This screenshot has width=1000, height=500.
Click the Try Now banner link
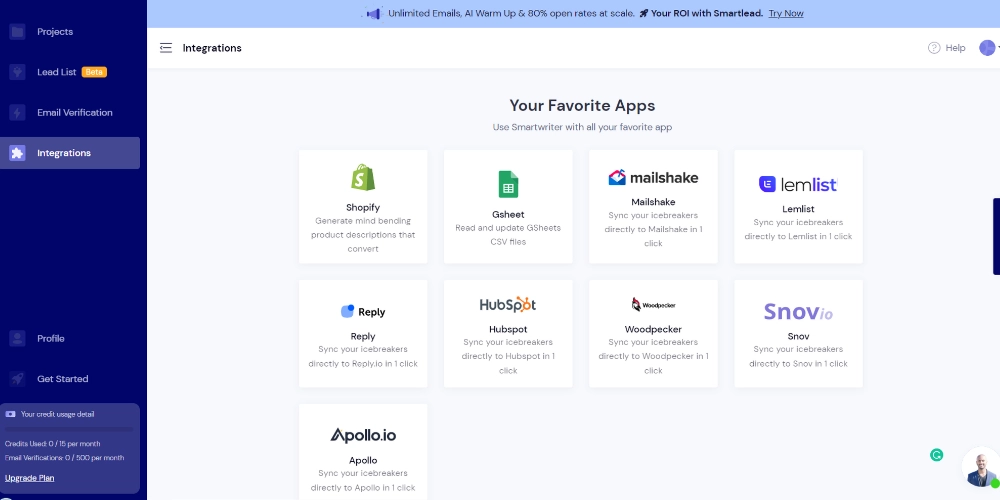785,14
